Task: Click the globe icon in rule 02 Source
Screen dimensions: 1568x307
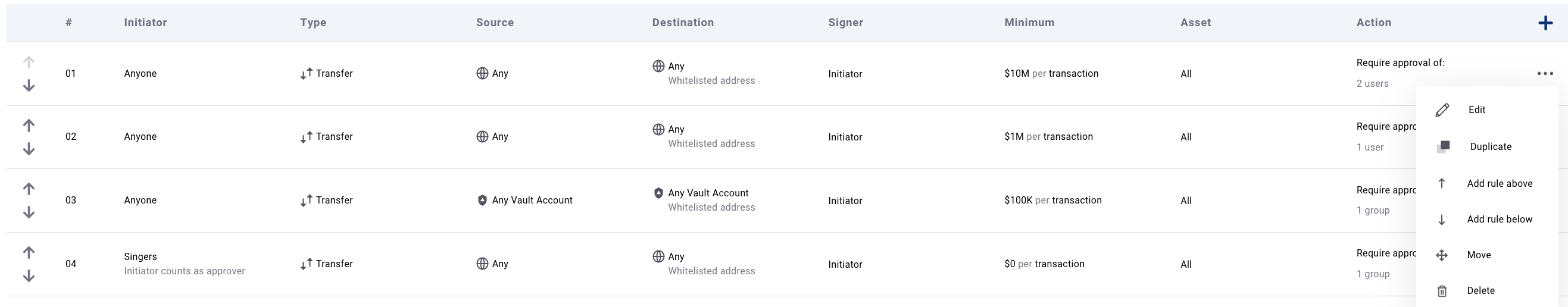Action: click(x=482, y=137)
